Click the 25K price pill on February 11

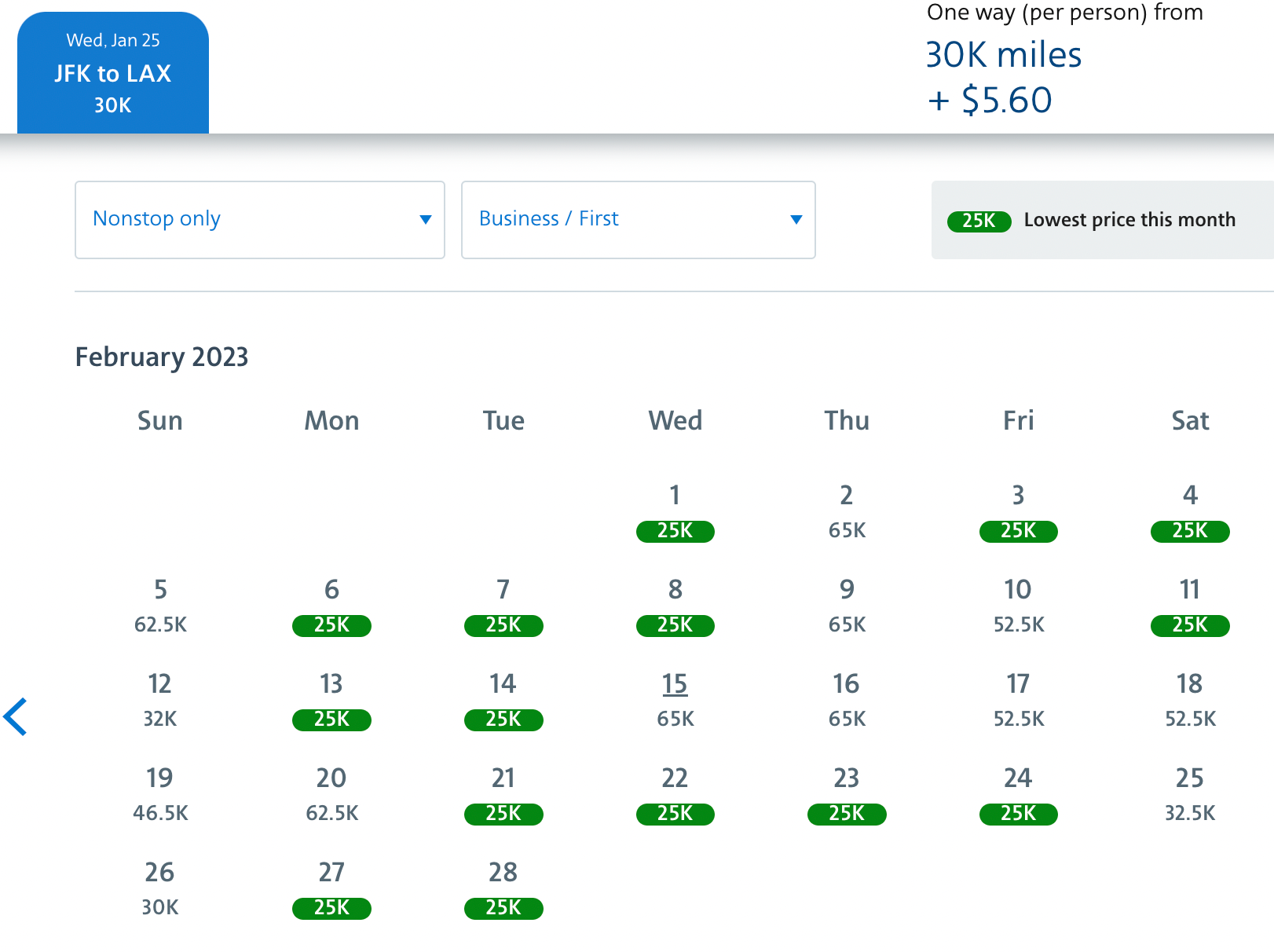coord(1189,625)
